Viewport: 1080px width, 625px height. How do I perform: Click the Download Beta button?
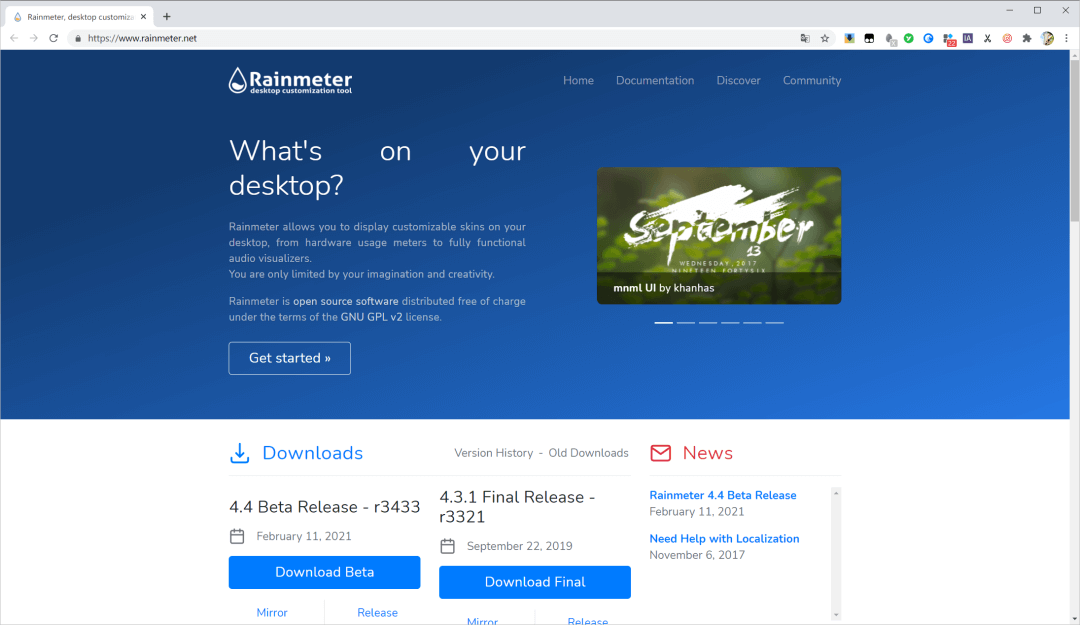click(324, 573)
